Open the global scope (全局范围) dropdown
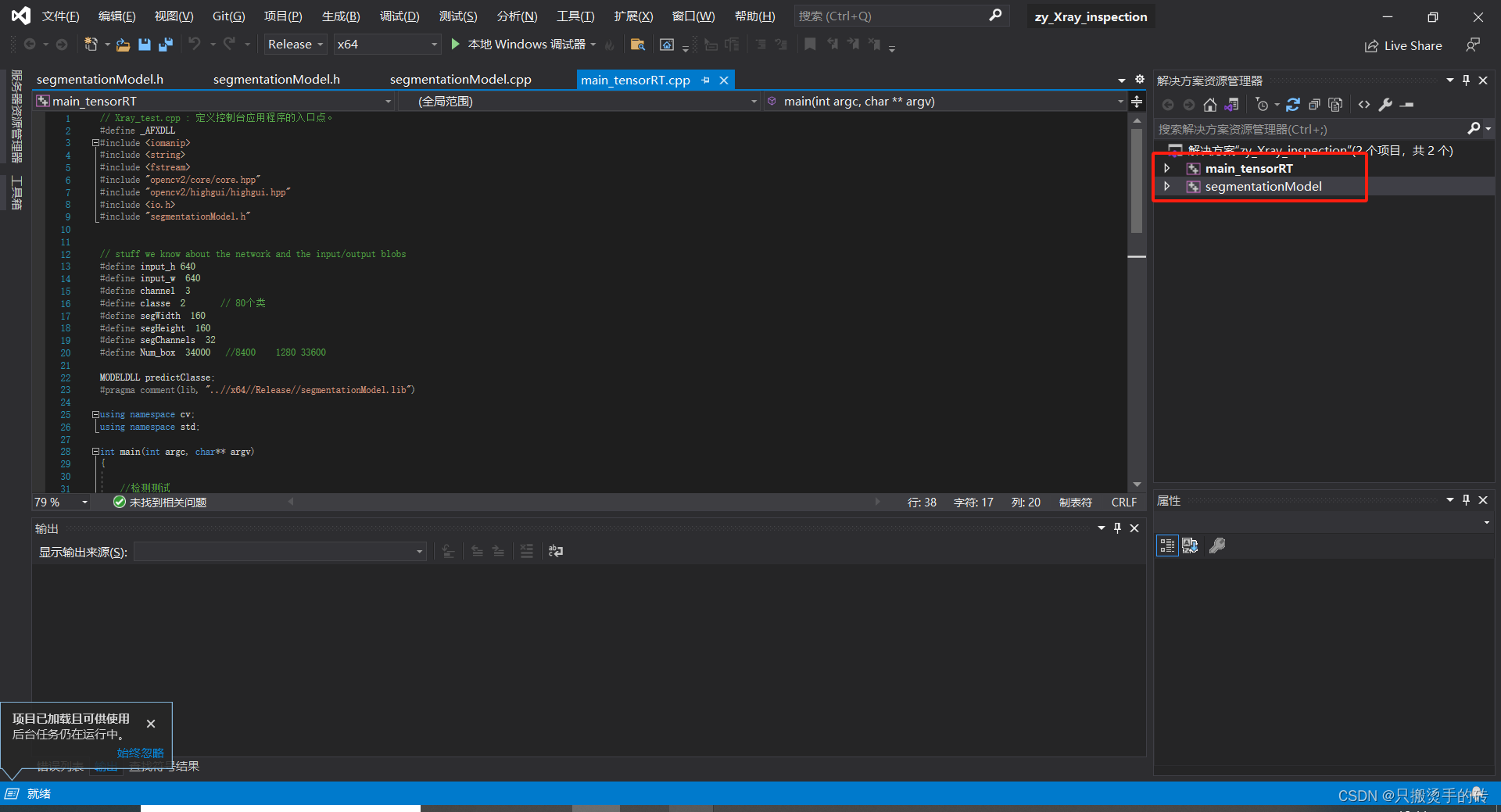This screenshot has width=1501, height=812. [579, 102]
